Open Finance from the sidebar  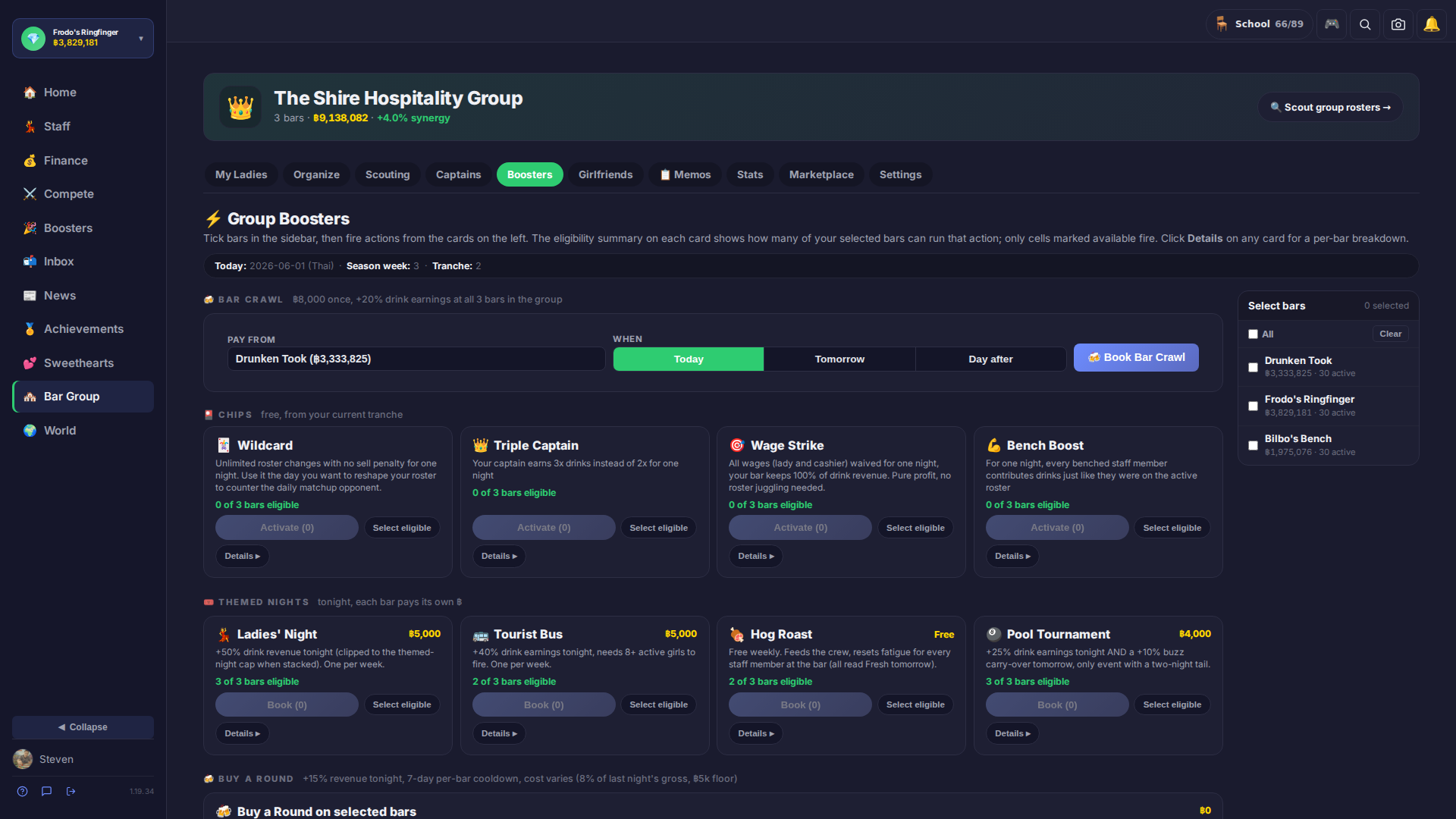[x=83, y=161]
